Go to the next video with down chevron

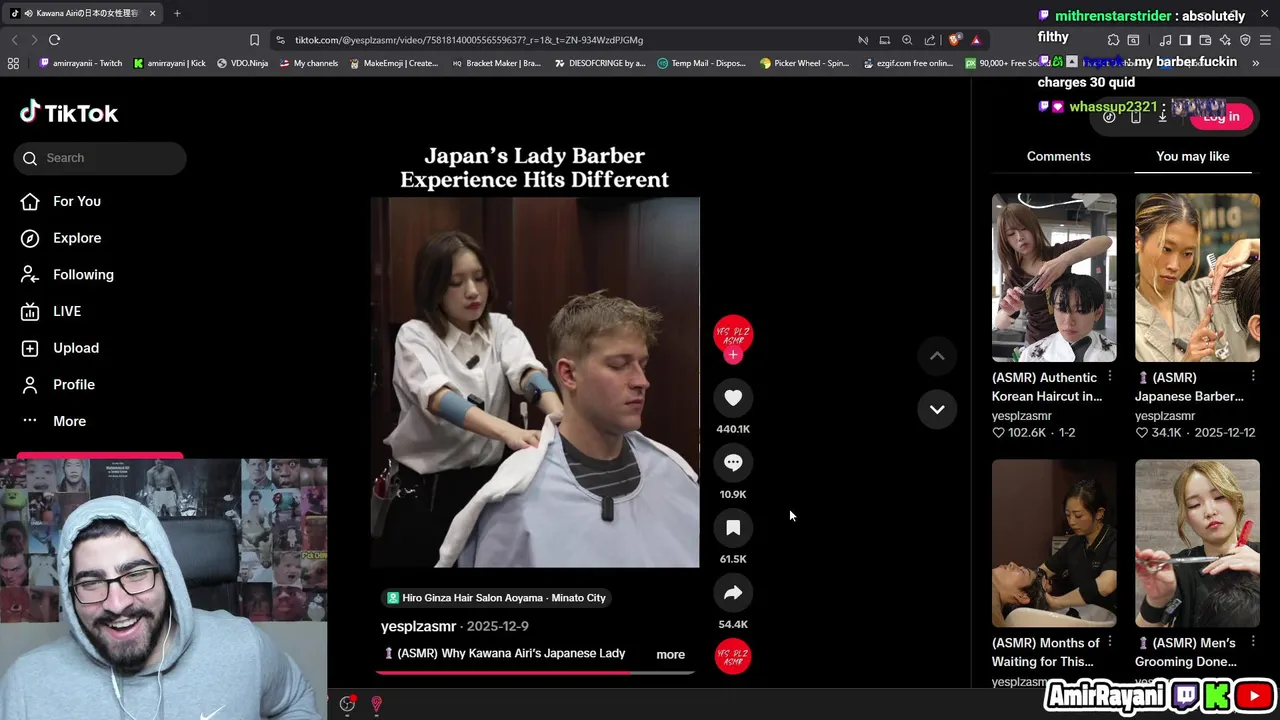coord(937,409)
